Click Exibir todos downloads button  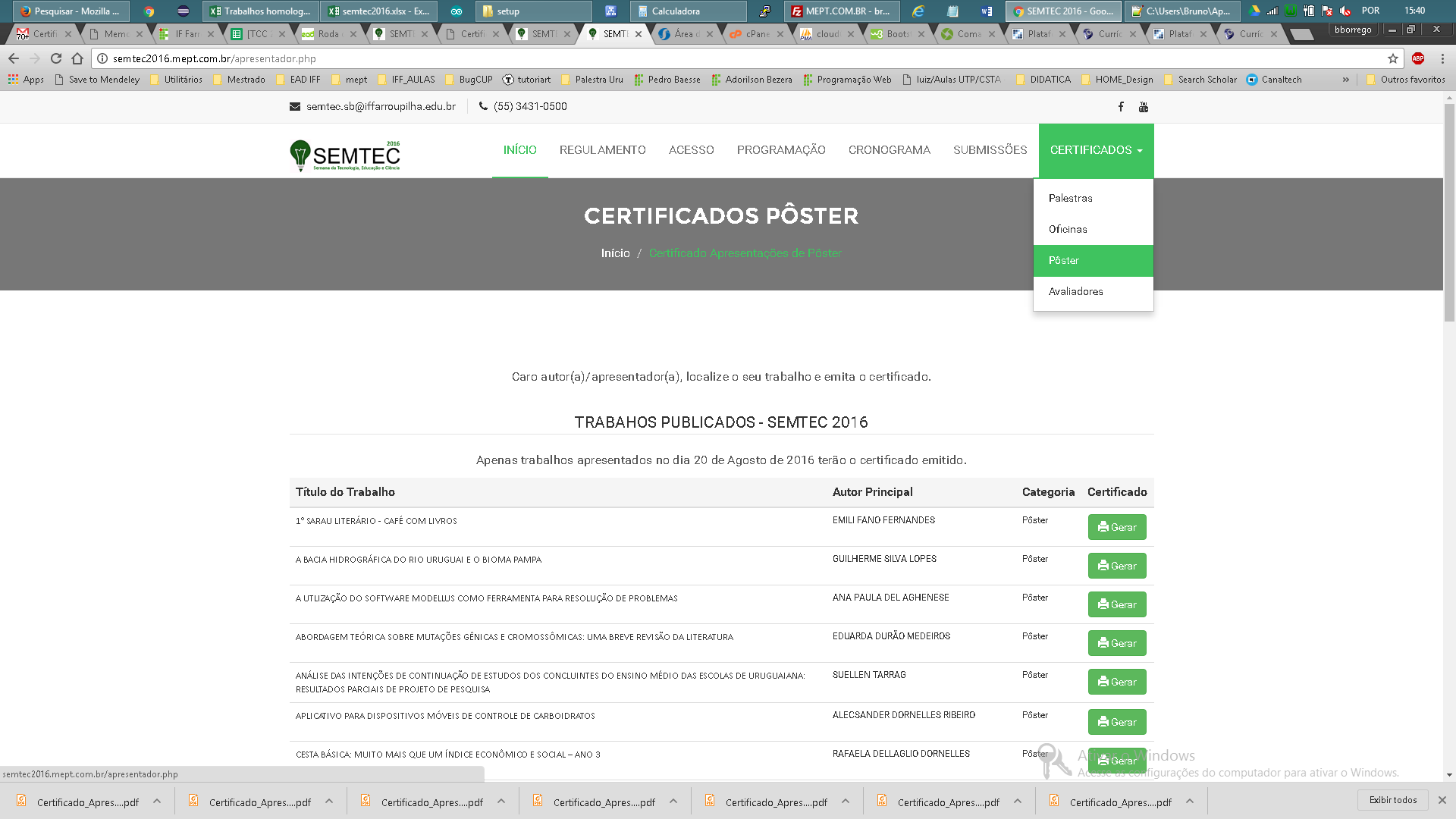click(x=1392, y=800)
